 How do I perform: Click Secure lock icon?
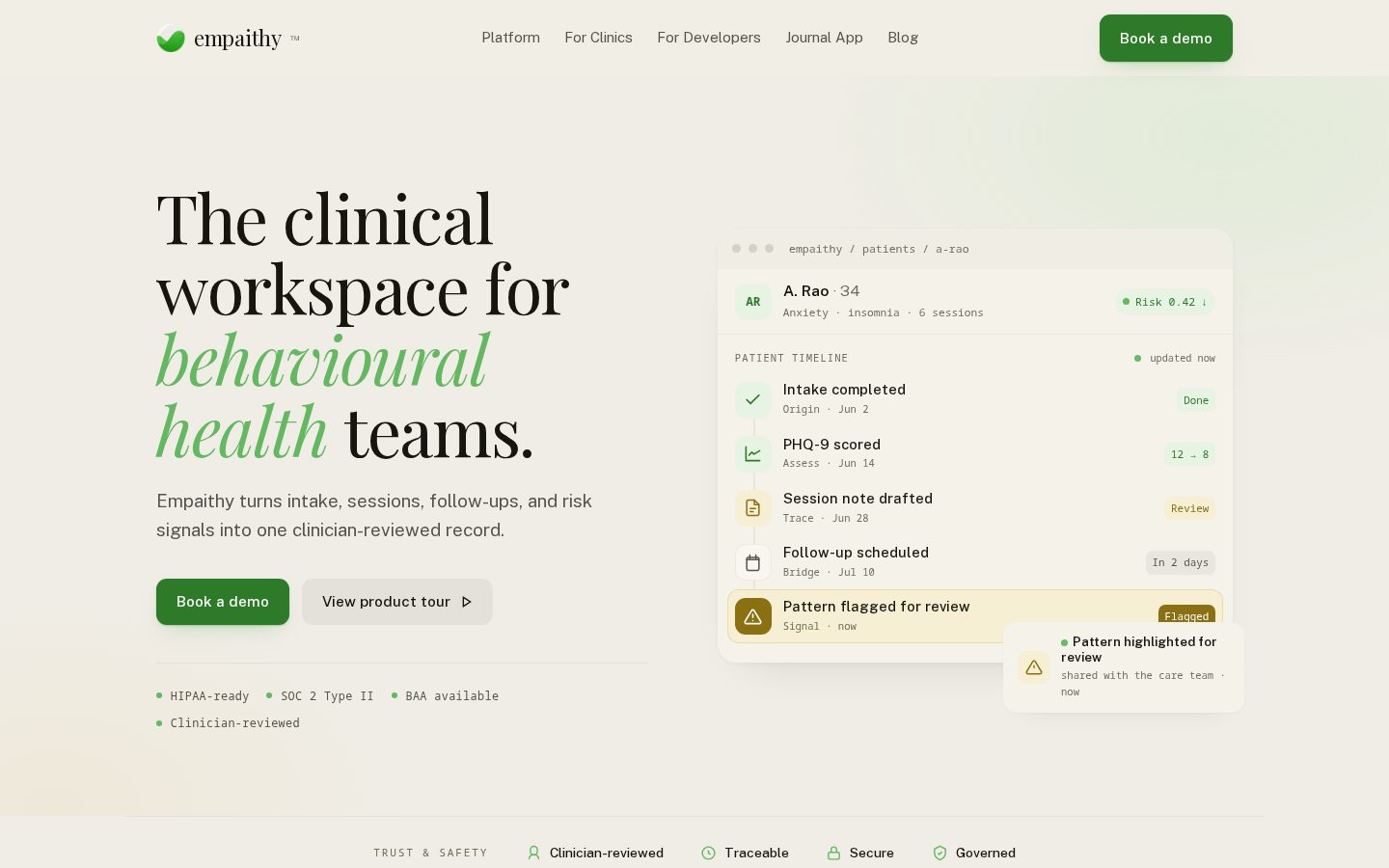coord(833,853)
